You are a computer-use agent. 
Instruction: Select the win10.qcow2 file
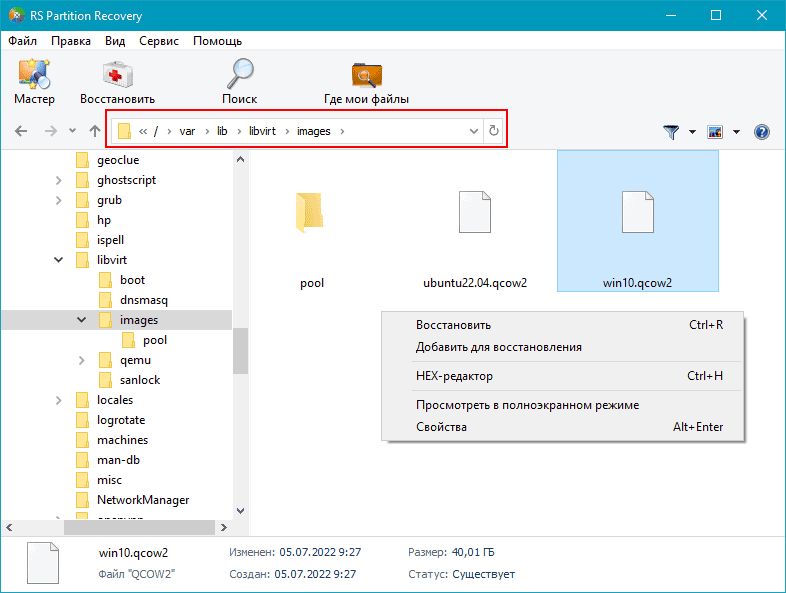point(638,221)
